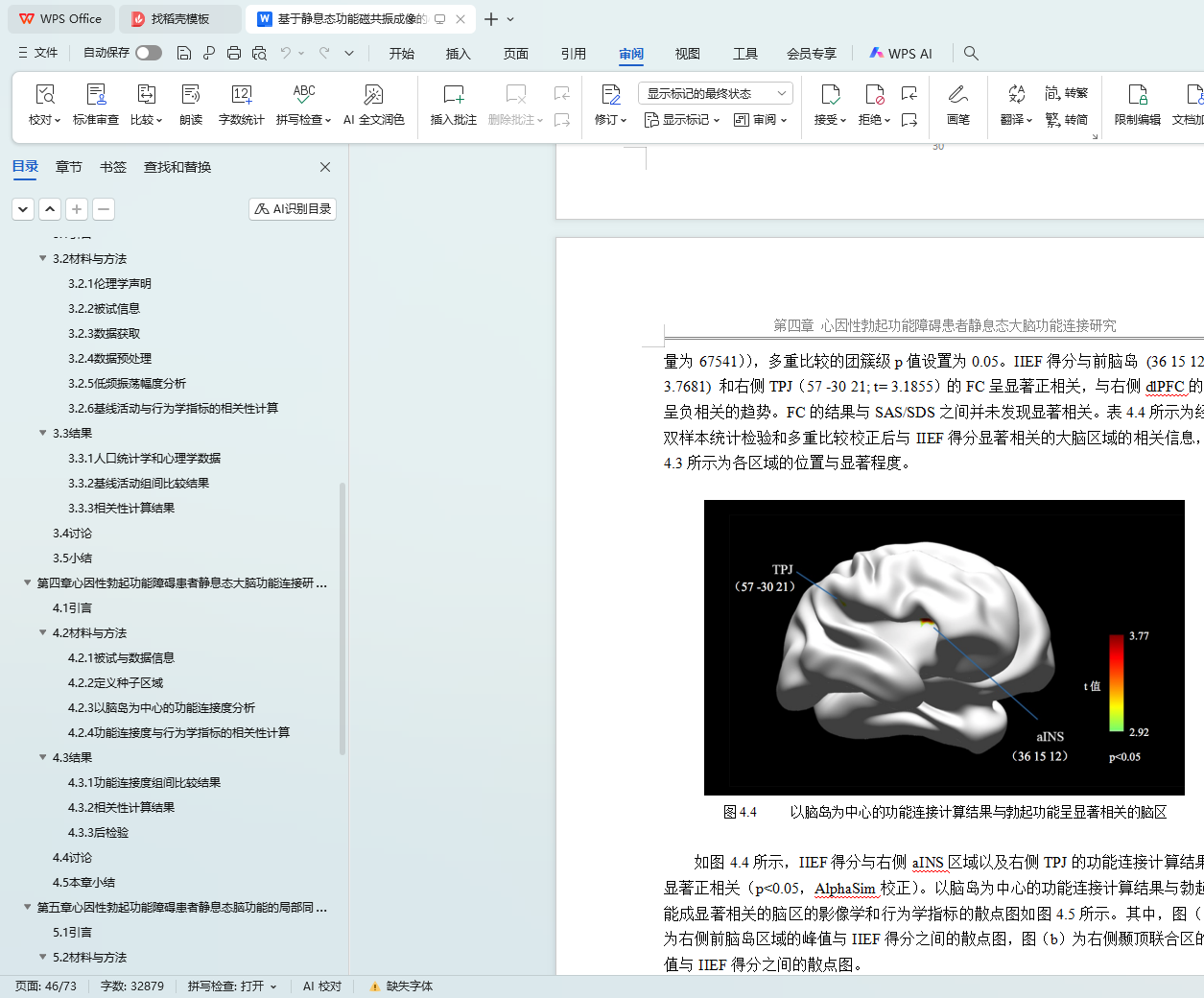Viewport: 1204px width, 998px height.
Task: Open 字数统计 word count
Action: 241,106
